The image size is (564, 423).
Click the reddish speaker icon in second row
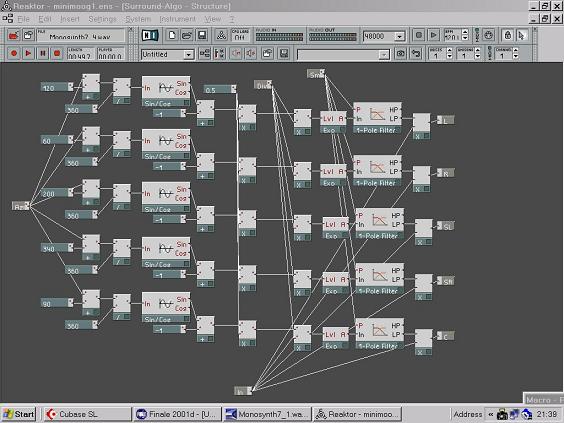[251, 54]
